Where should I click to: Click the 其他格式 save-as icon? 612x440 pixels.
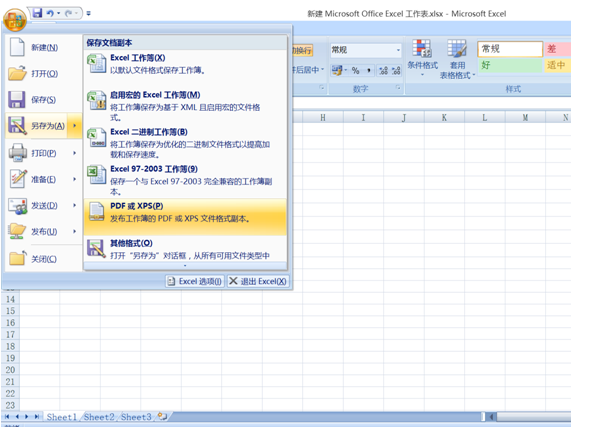pyautogui.click(x=96, y=249)
